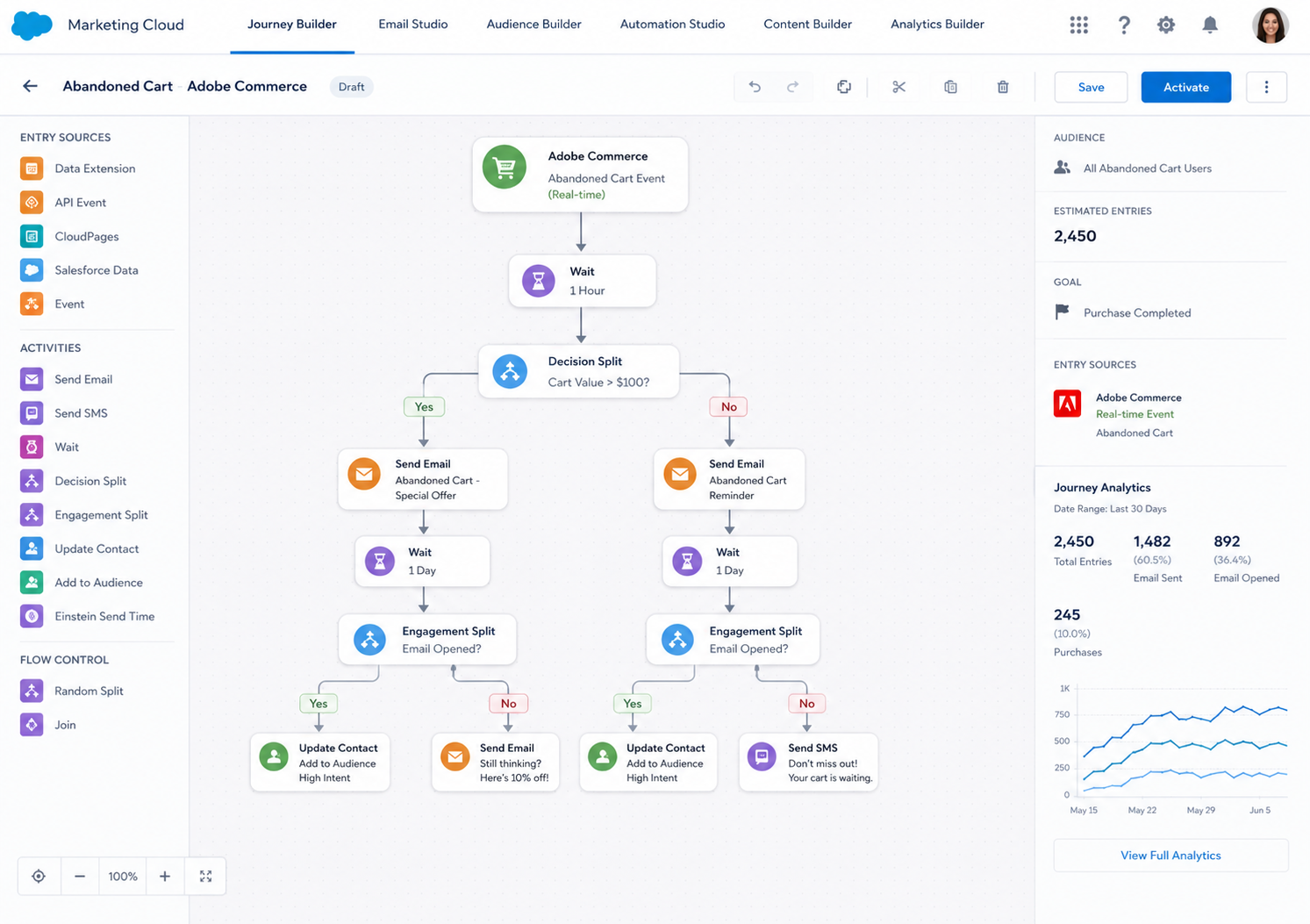Select the Adobe Commerce entry node

(580, 175)
